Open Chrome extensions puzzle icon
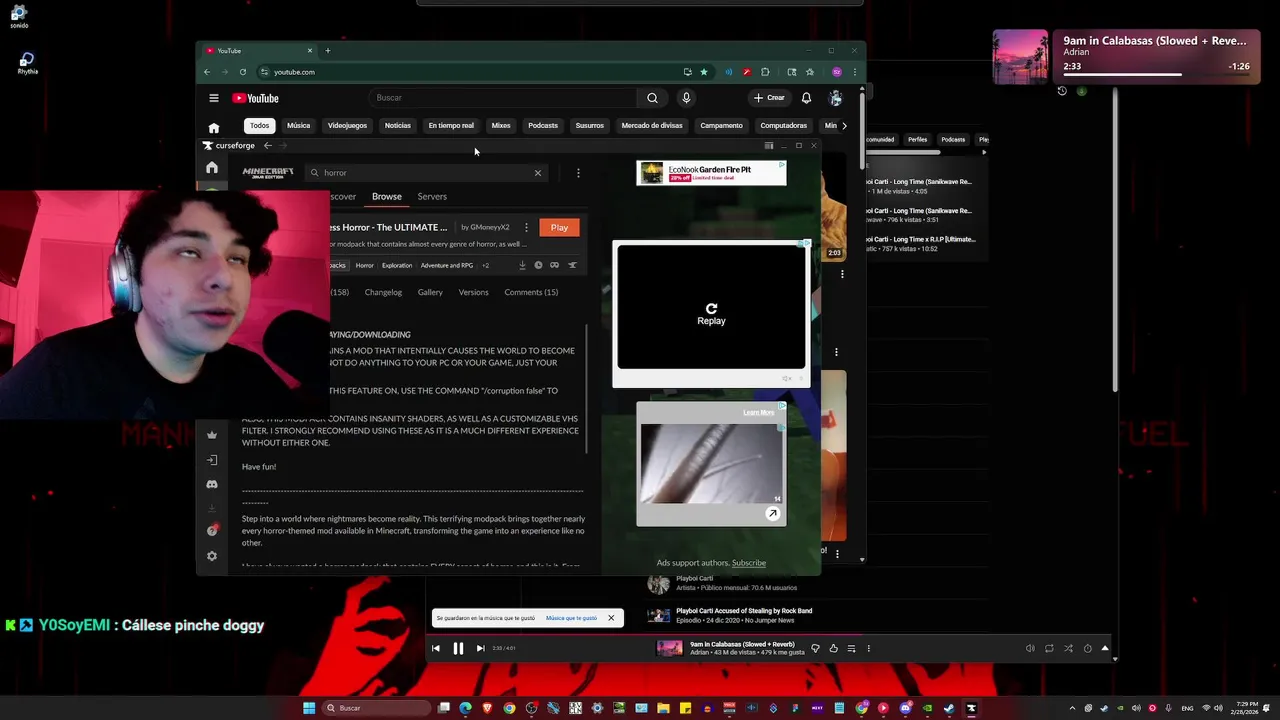Screen dimensions: 1280x720 [x=765, y=72]
